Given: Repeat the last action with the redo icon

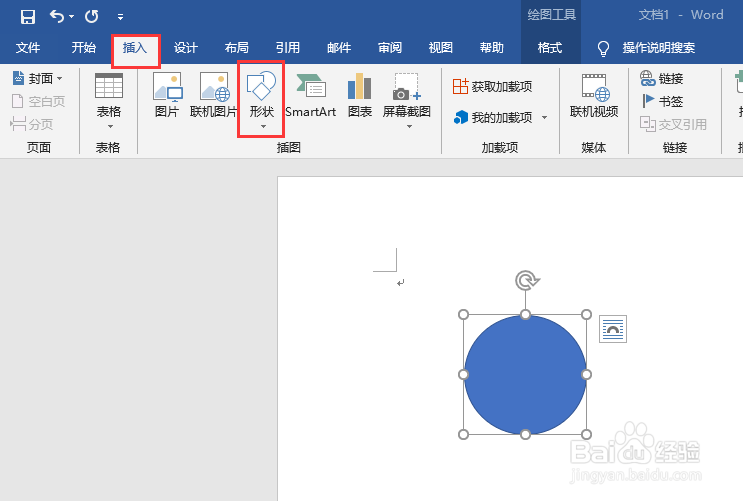Looking at the screenshot, I should (91, 17).
